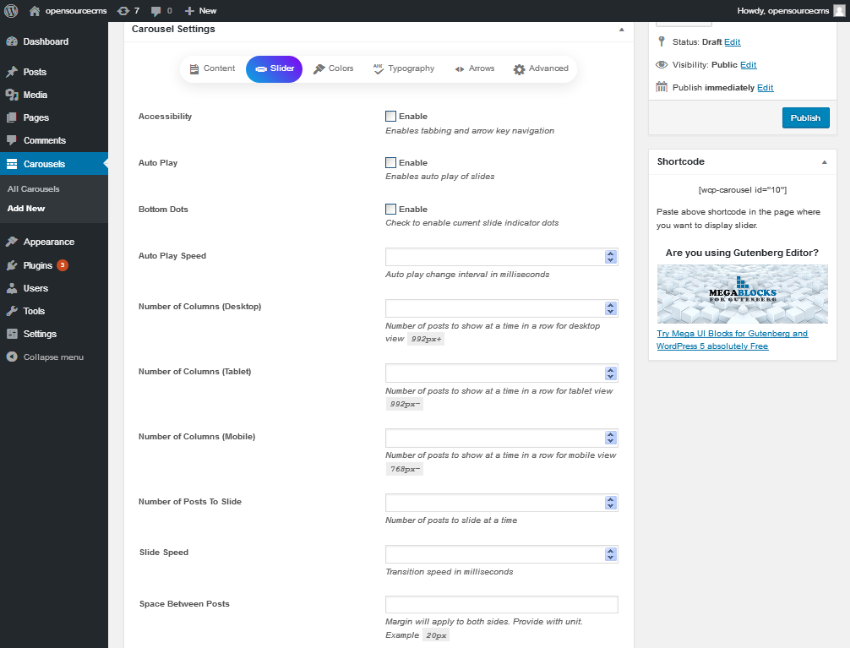This screenshot has width=850, height=648.
Task: Focus the Space Between Posts field
Action: [x=501, y=604]
